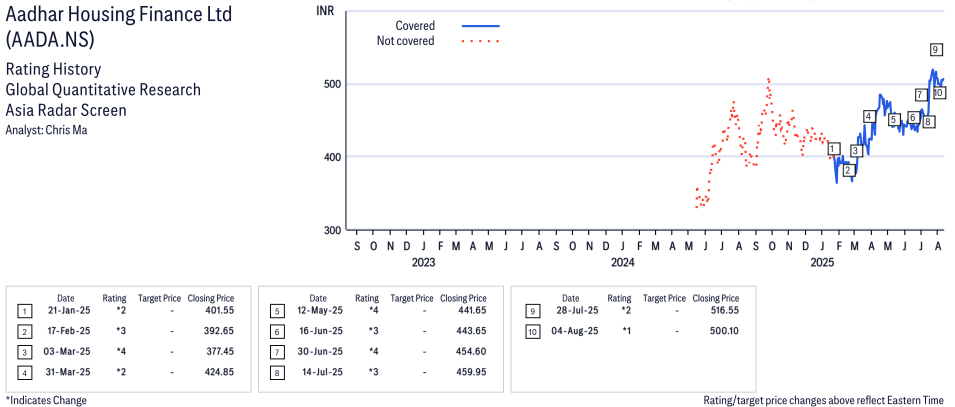Click table row number 9 box icon
The image size is (955, 407).
[532, 311]
